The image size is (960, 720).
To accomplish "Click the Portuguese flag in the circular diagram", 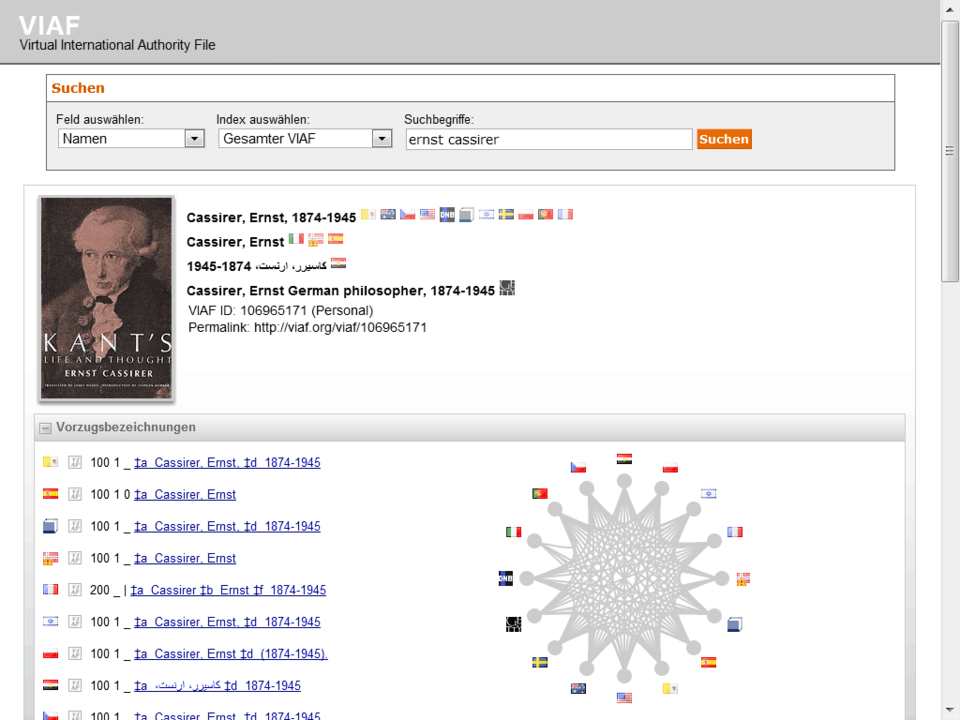I will [540, 494].
